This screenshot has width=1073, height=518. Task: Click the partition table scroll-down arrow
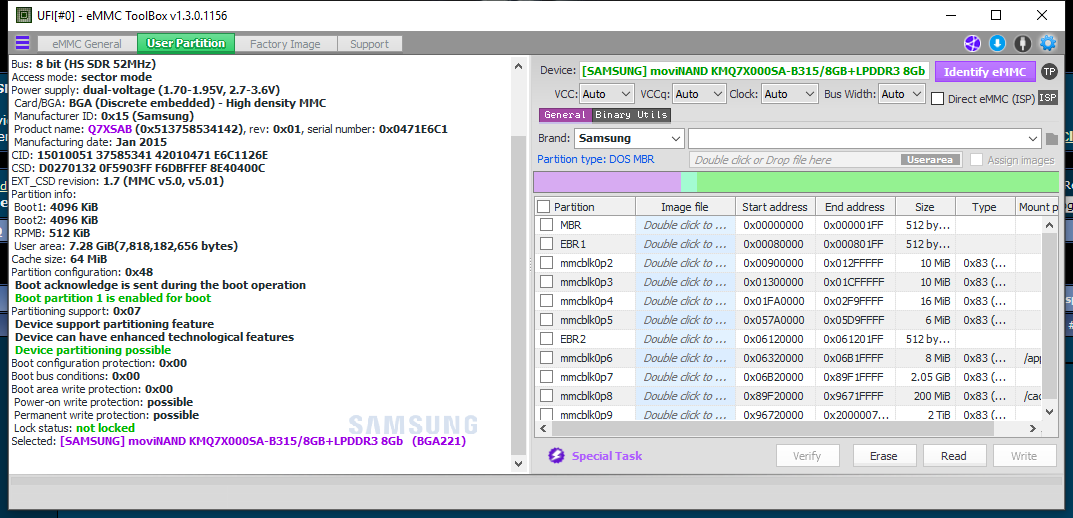point(1050,411)
